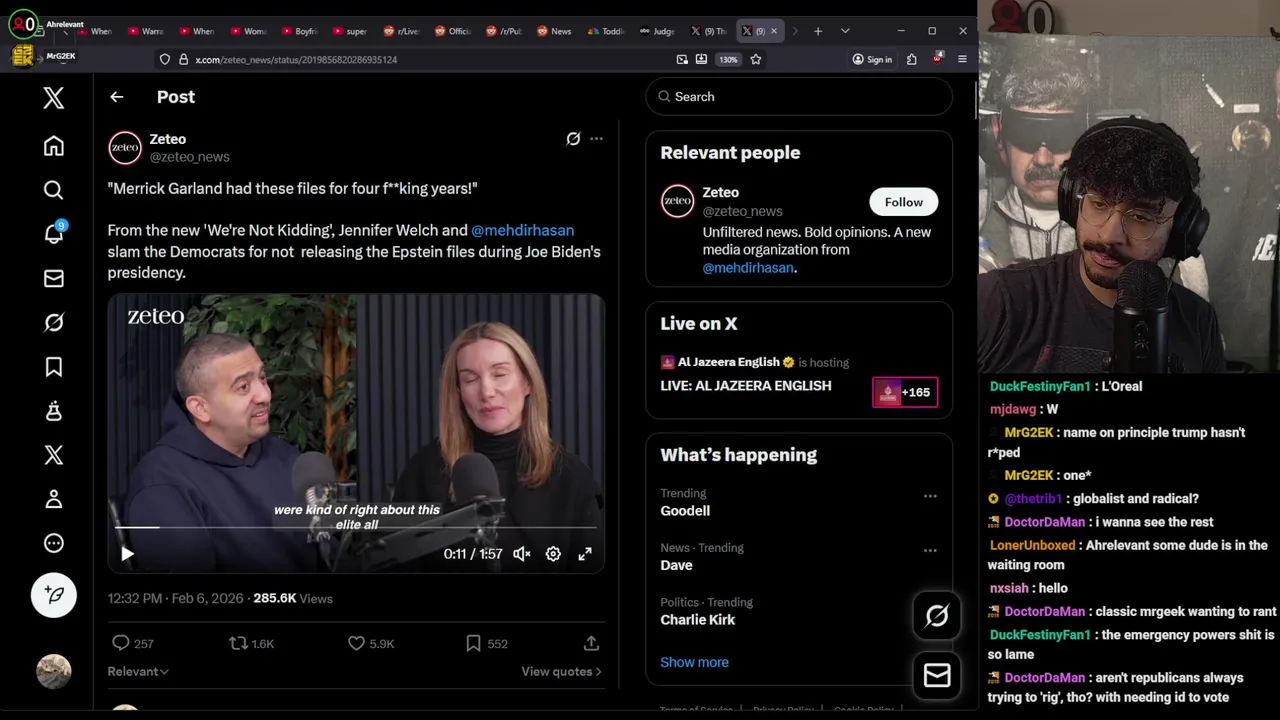Expand the Relevant replies sort dropdown

click(138, 671)
